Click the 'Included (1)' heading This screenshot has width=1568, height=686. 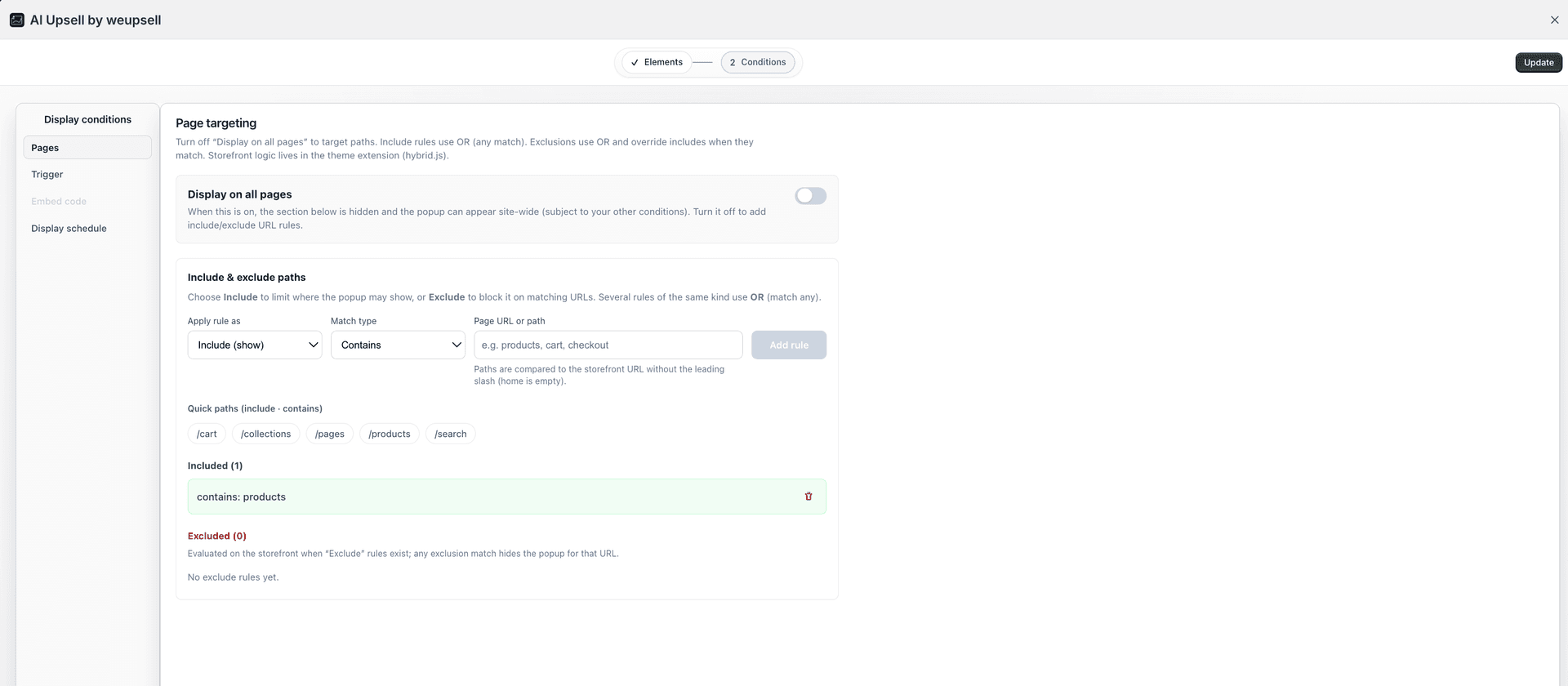tap(215, 465)
